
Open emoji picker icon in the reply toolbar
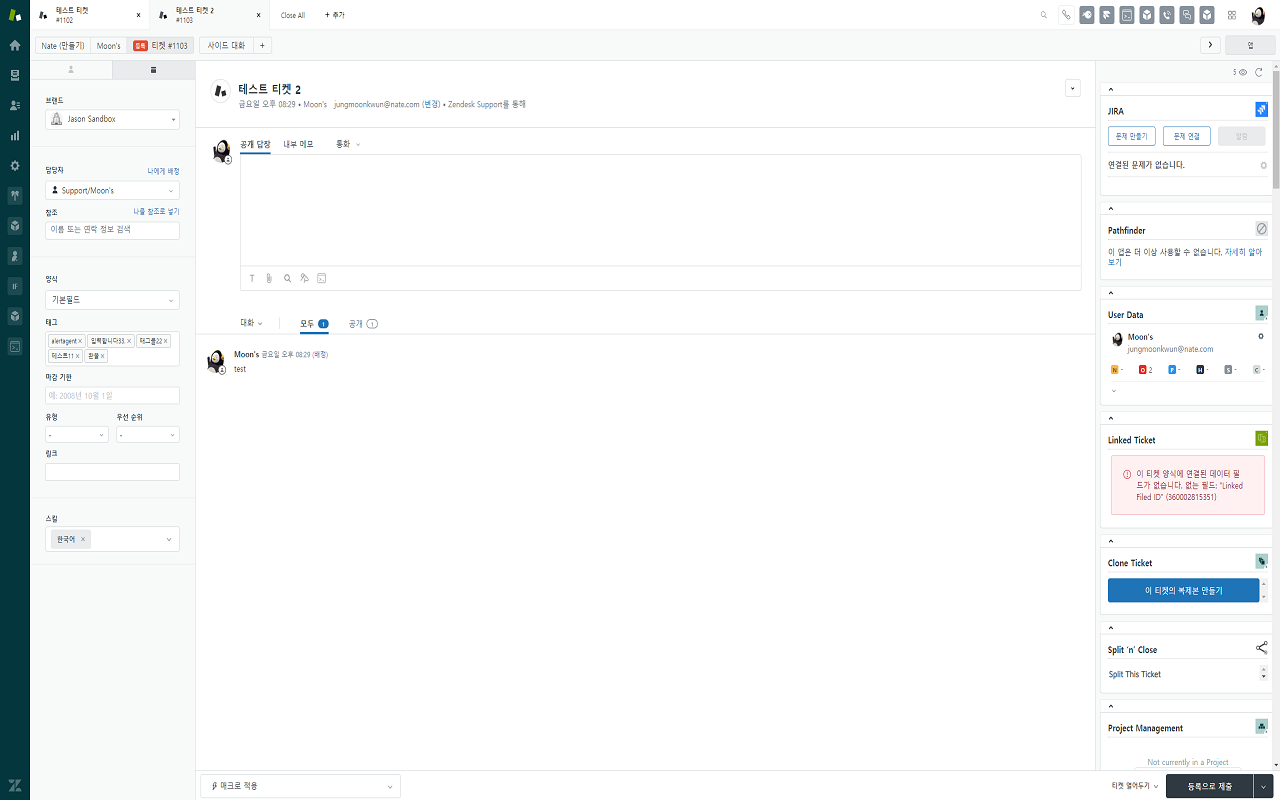pos(304,278)
